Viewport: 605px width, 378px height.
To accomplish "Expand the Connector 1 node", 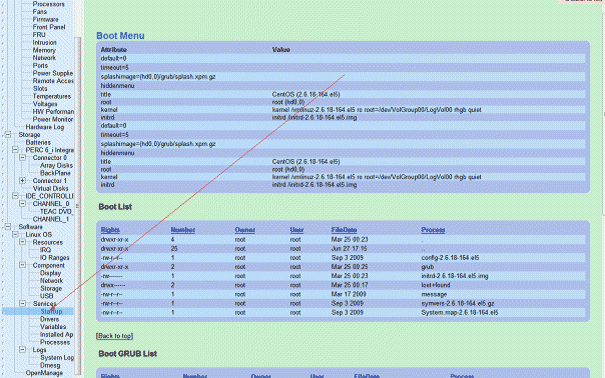I will point(22,181).
